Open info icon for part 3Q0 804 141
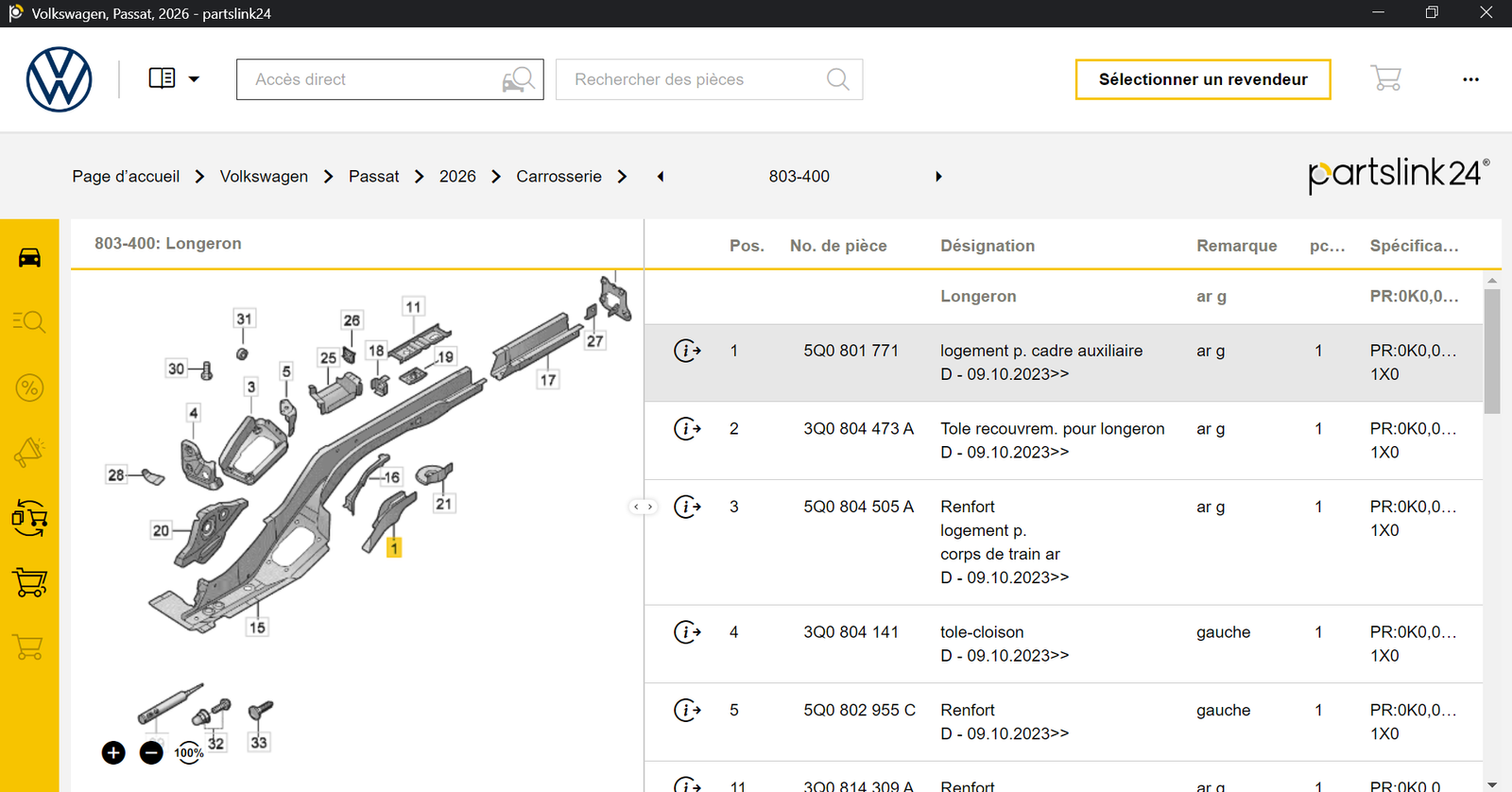Screen dimensions: 1512x792 click(687, 632)
